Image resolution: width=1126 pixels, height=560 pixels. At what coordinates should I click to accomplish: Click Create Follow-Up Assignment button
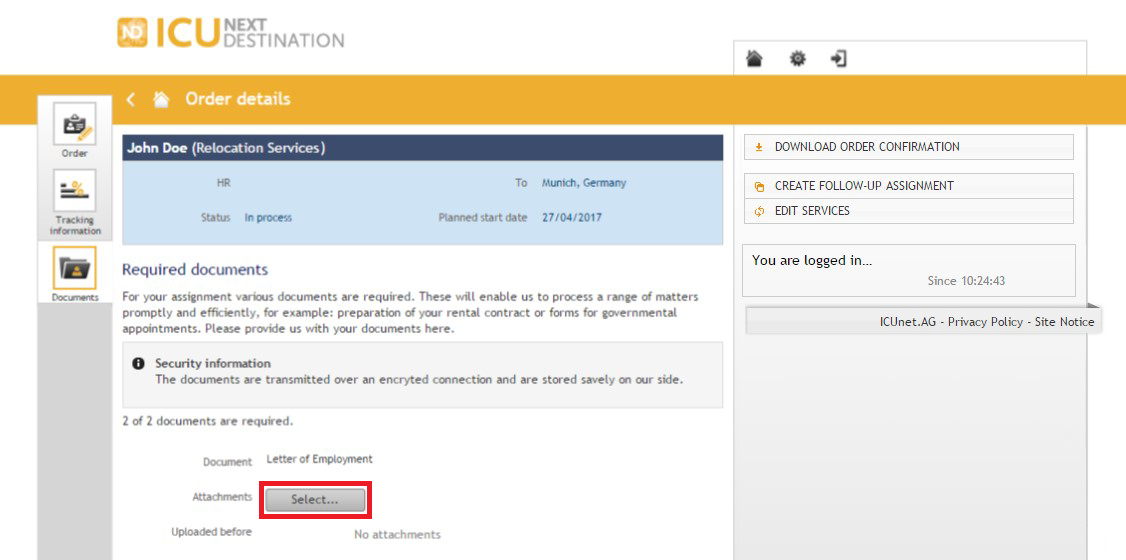point(908,186)
